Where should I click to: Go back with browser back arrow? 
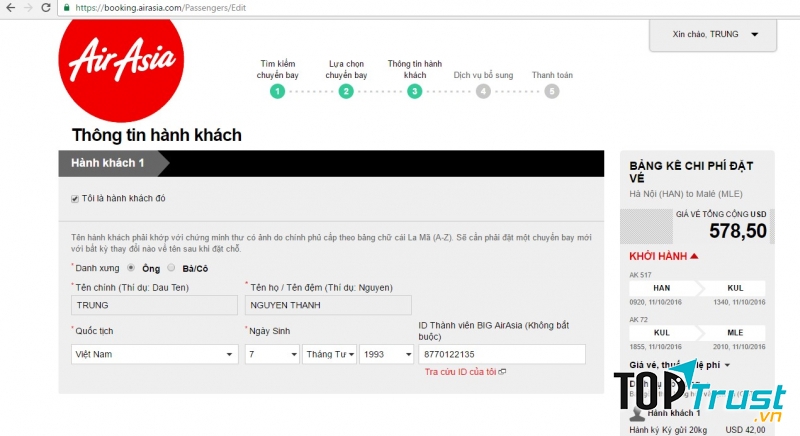click(x=10, y=8)
